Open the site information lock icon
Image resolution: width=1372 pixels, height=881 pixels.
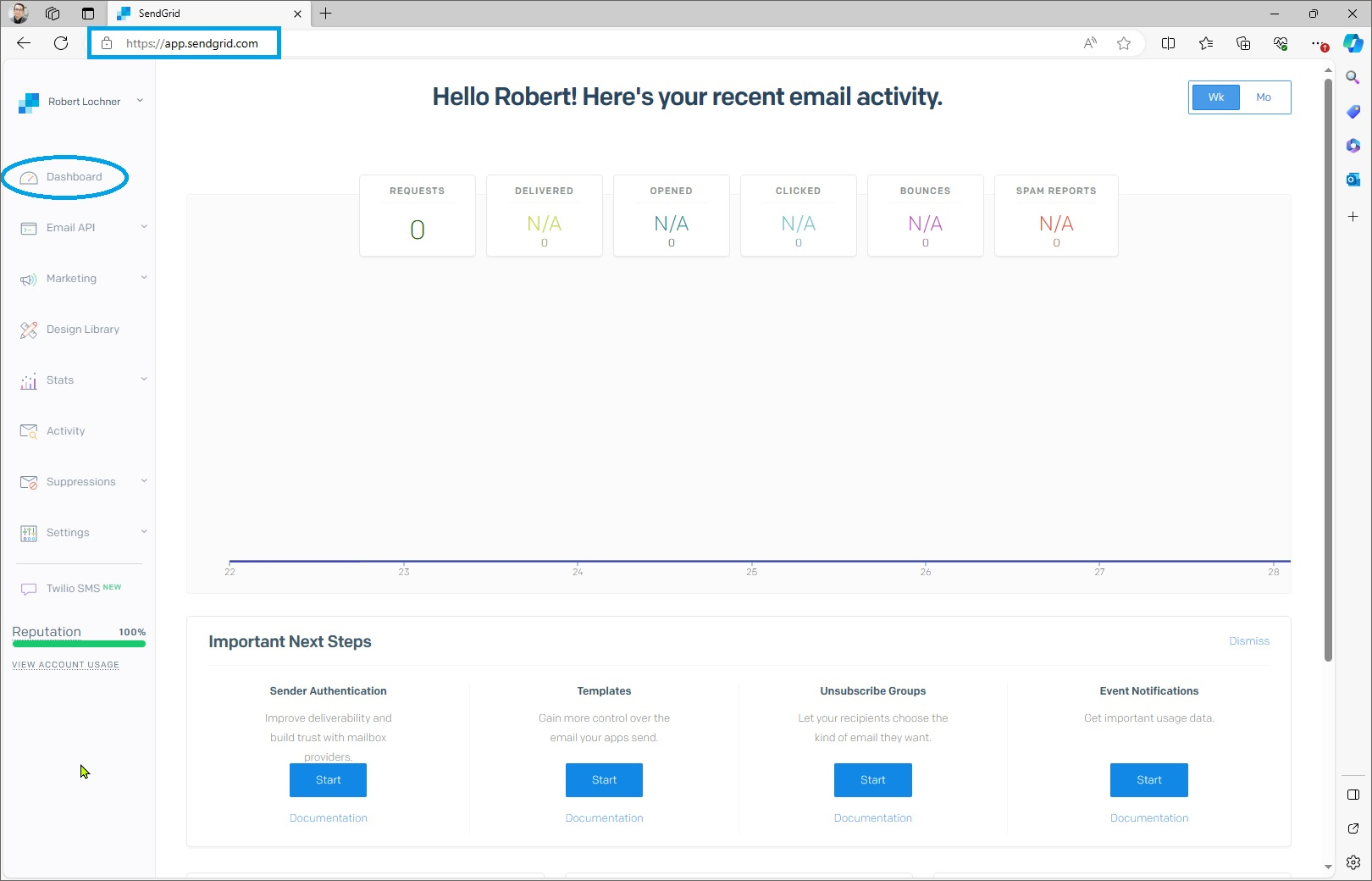107,43
